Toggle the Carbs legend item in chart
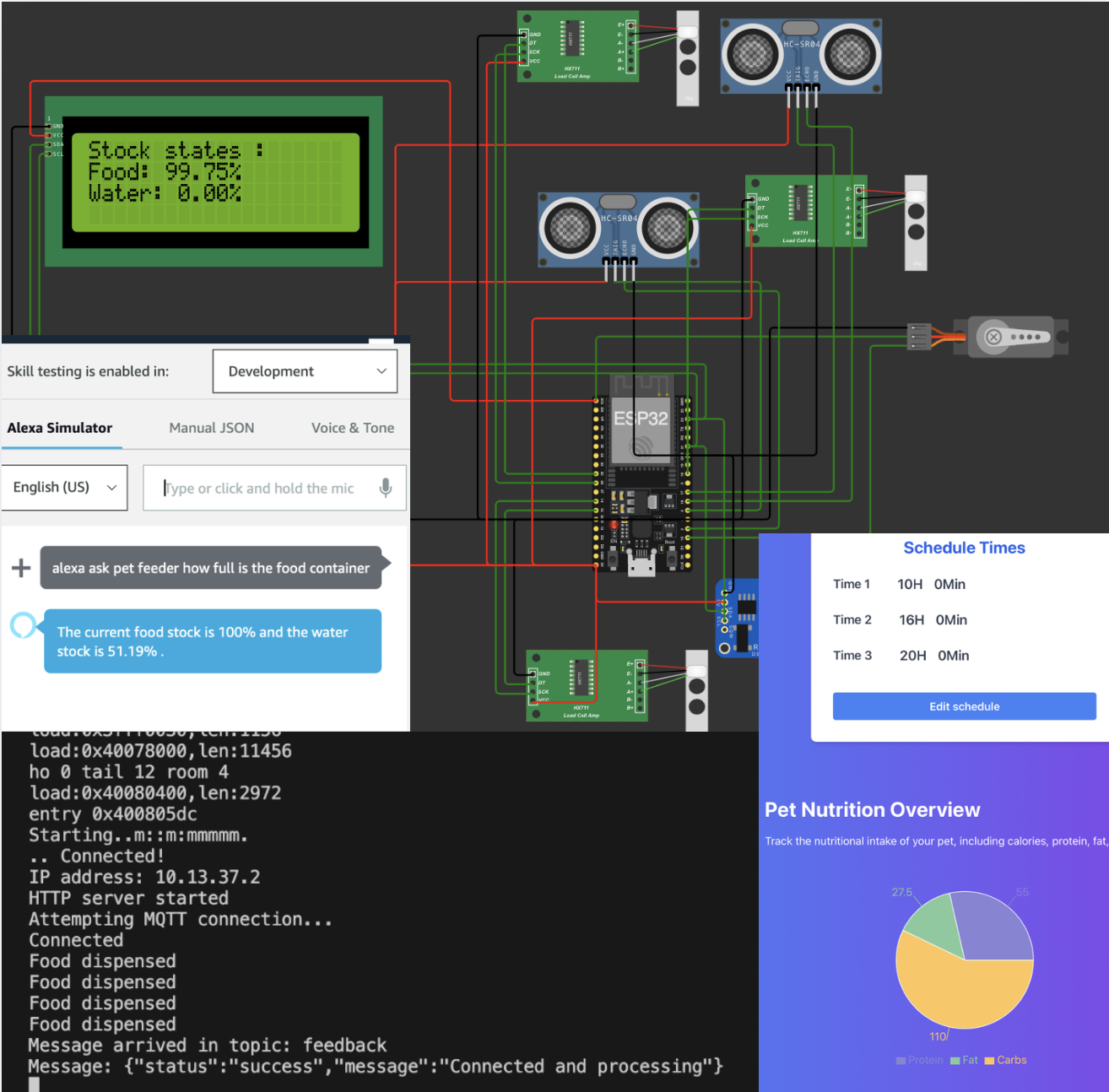 coord(1005,1060)
